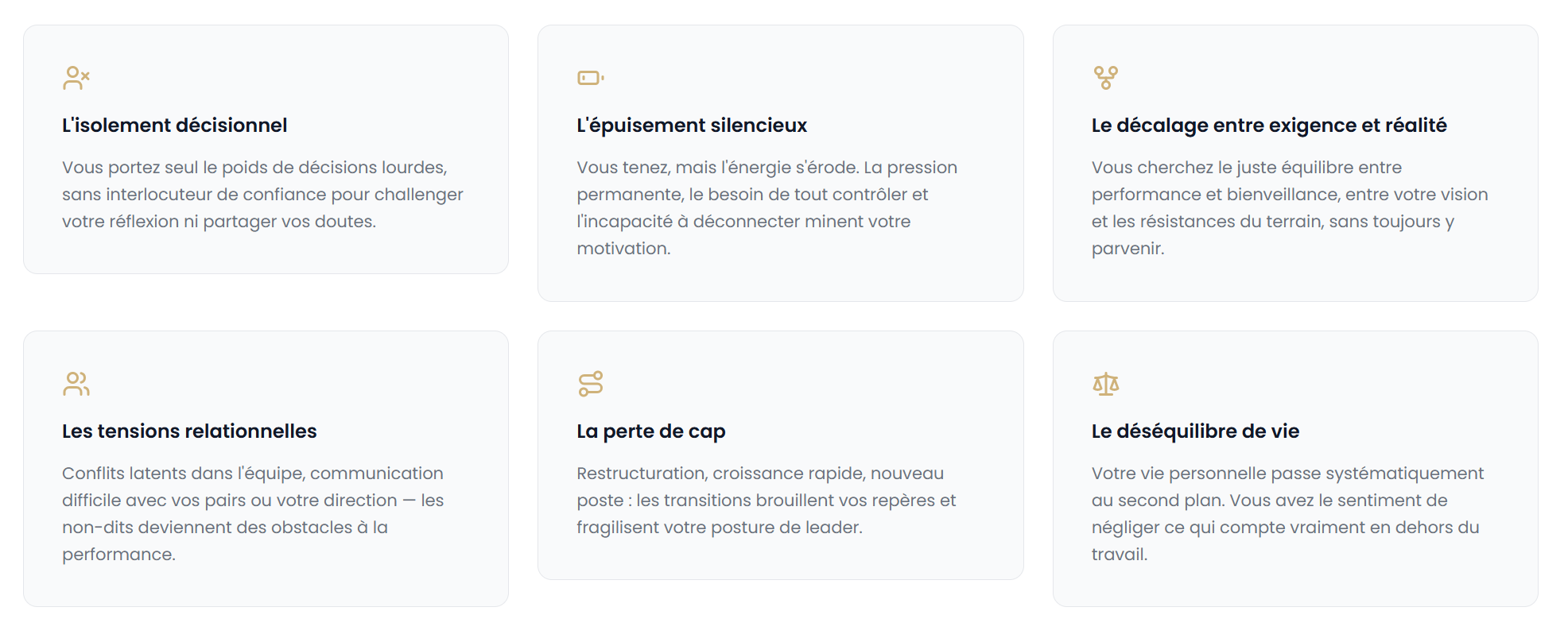This screenshot has height=642, width=1568.
Task: Click the title Le décalage entre exigence et réalité
Action: pos(1268,126)
